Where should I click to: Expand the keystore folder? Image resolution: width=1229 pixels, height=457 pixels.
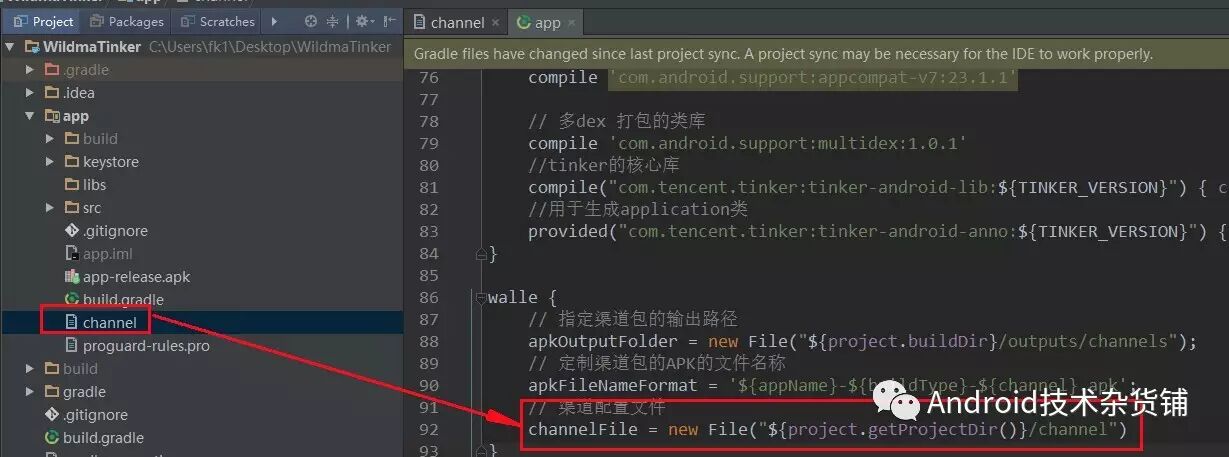coord(50,162)
